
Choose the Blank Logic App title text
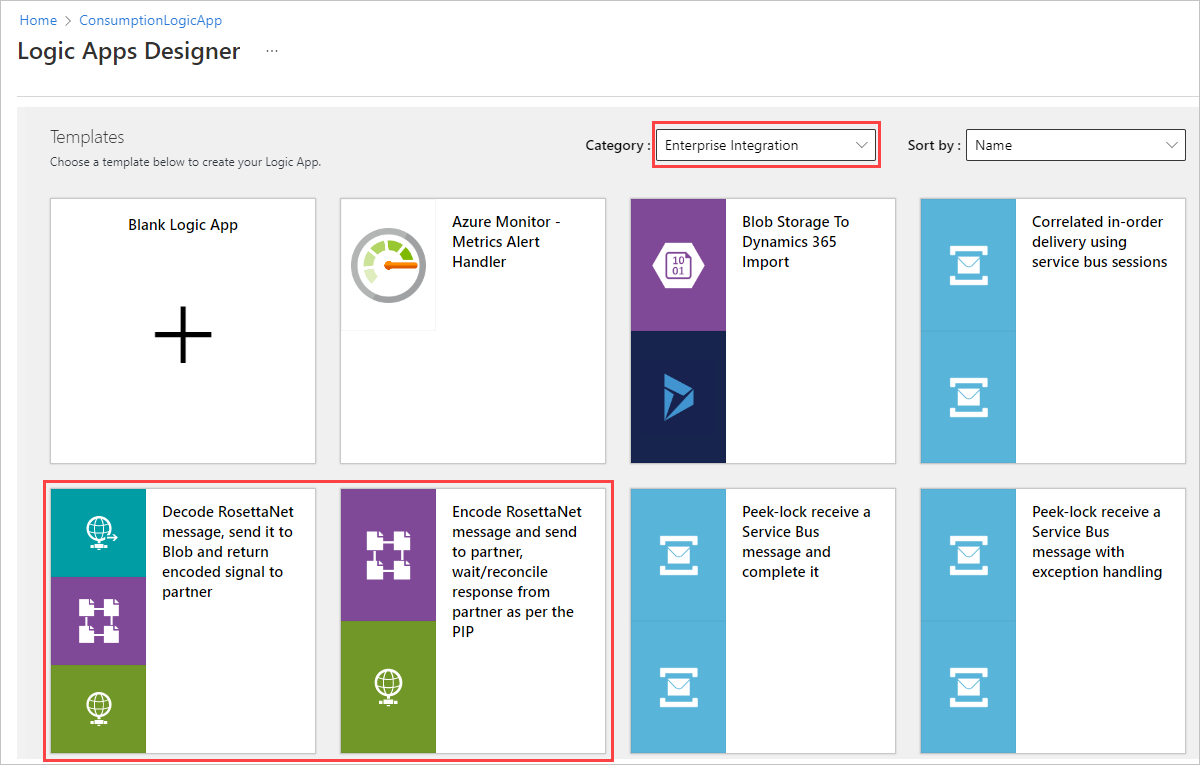point(183,225)
